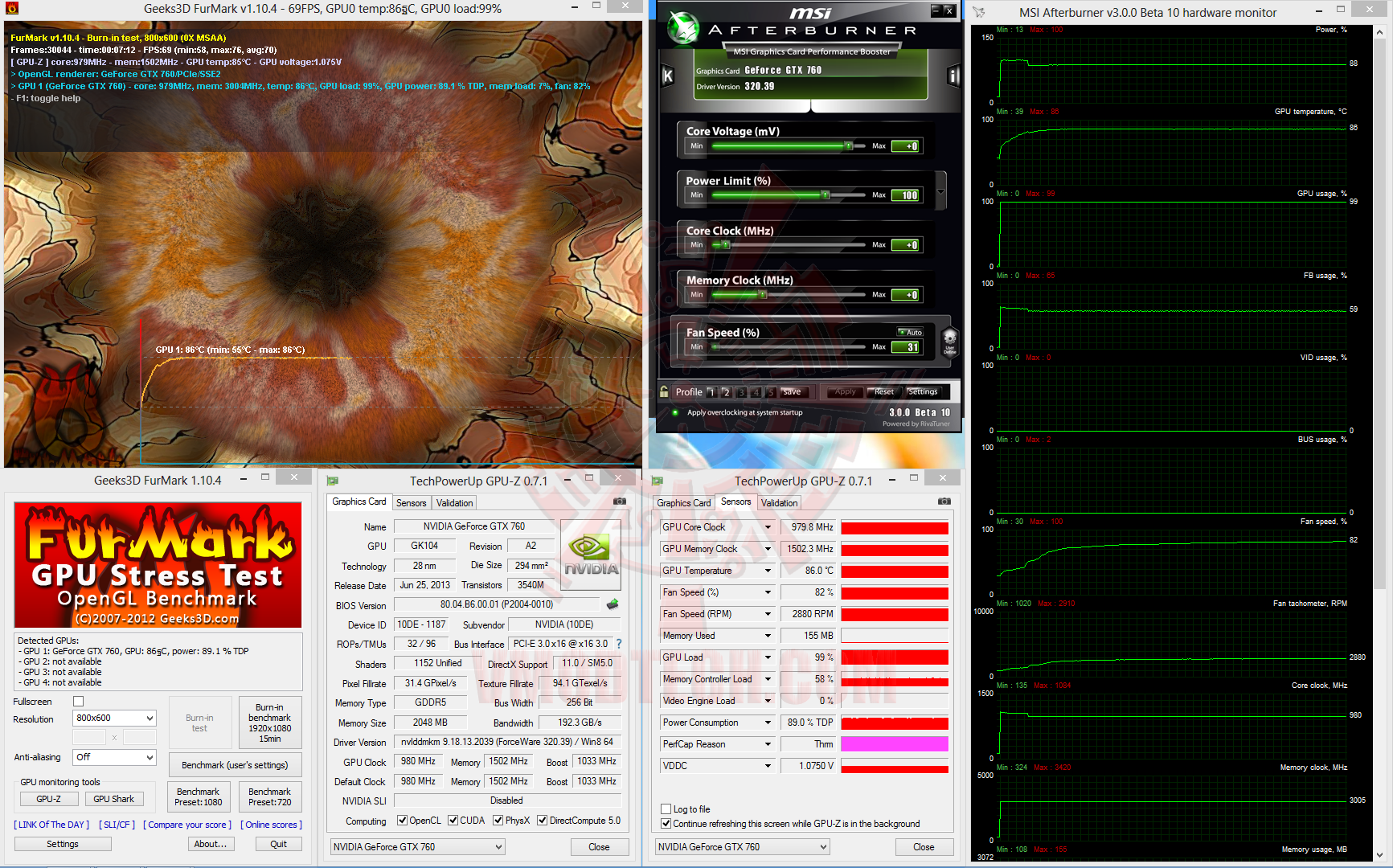
Task: Toggle the profile lock padlock icon
Action: pos(664,392)
